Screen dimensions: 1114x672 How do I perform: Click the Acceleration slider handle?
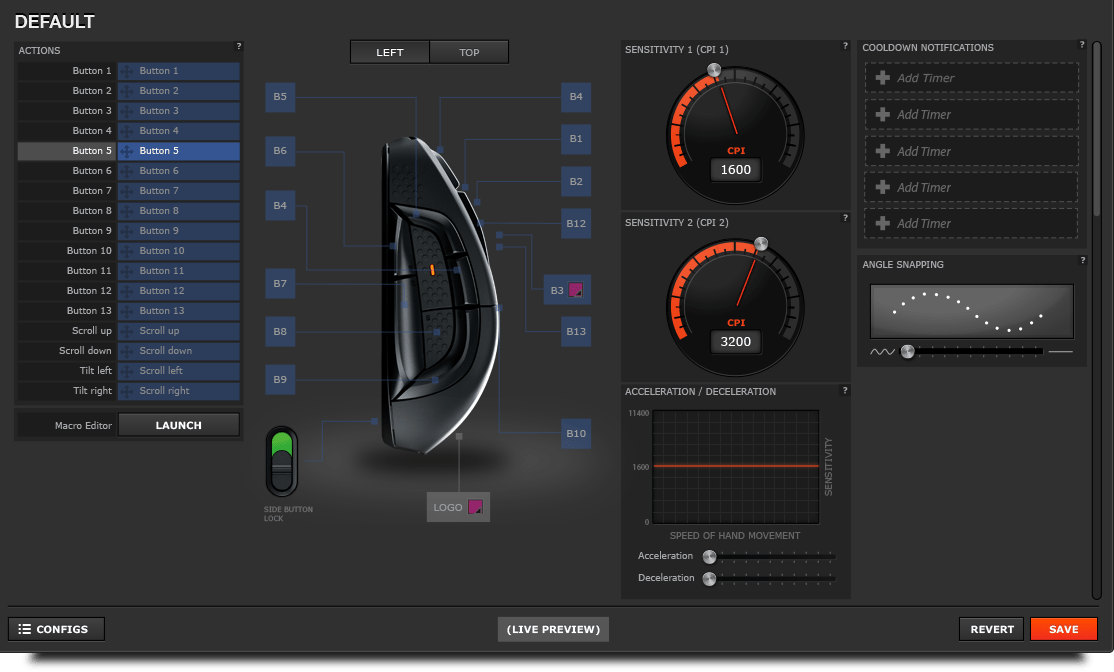[x=709, y=556]
